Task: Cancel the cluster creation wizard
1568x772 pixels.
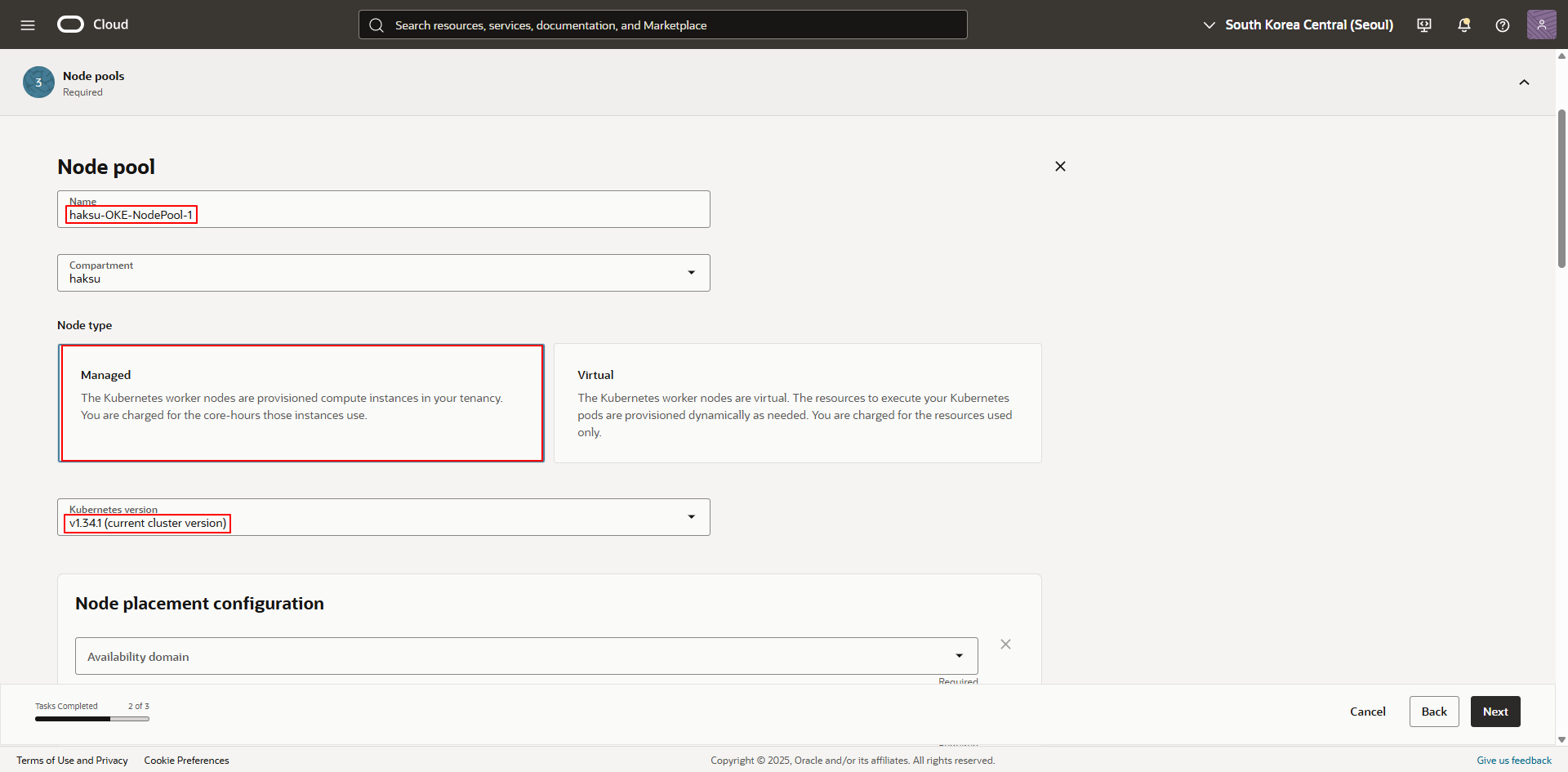Action: [x=1367, y=712]
